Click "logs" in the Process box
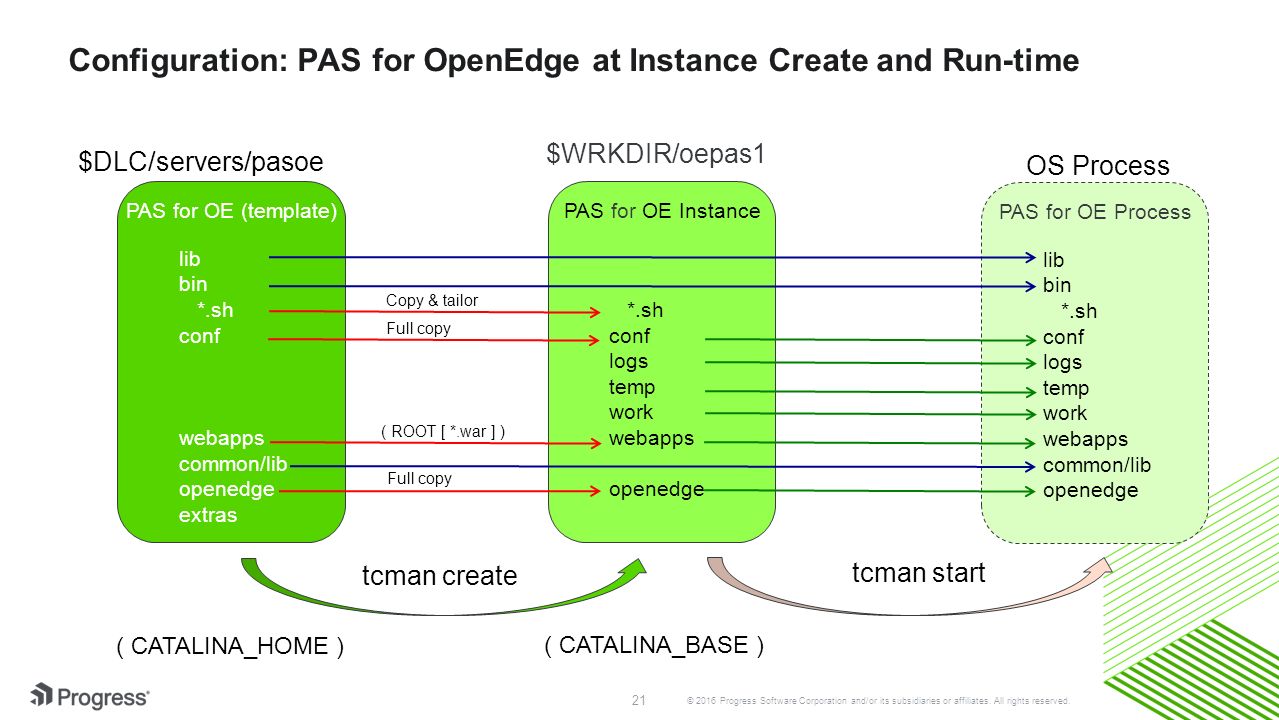The width and height of the screenshot is (1279, 720). (1063, 362)
